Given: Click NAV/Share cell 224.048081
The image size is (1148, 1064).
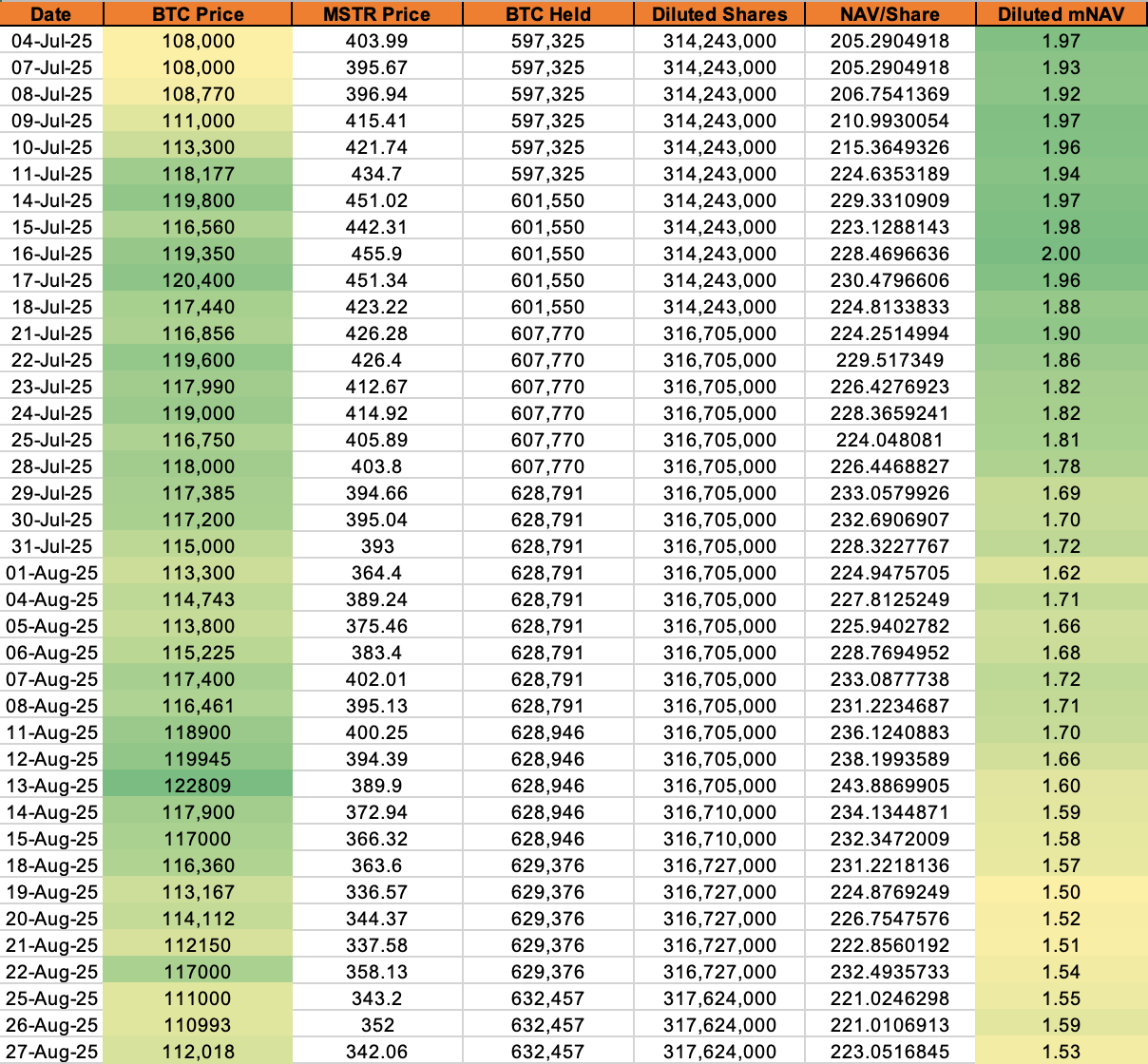Looking at the screenshot, I should [x=890, y=440].
